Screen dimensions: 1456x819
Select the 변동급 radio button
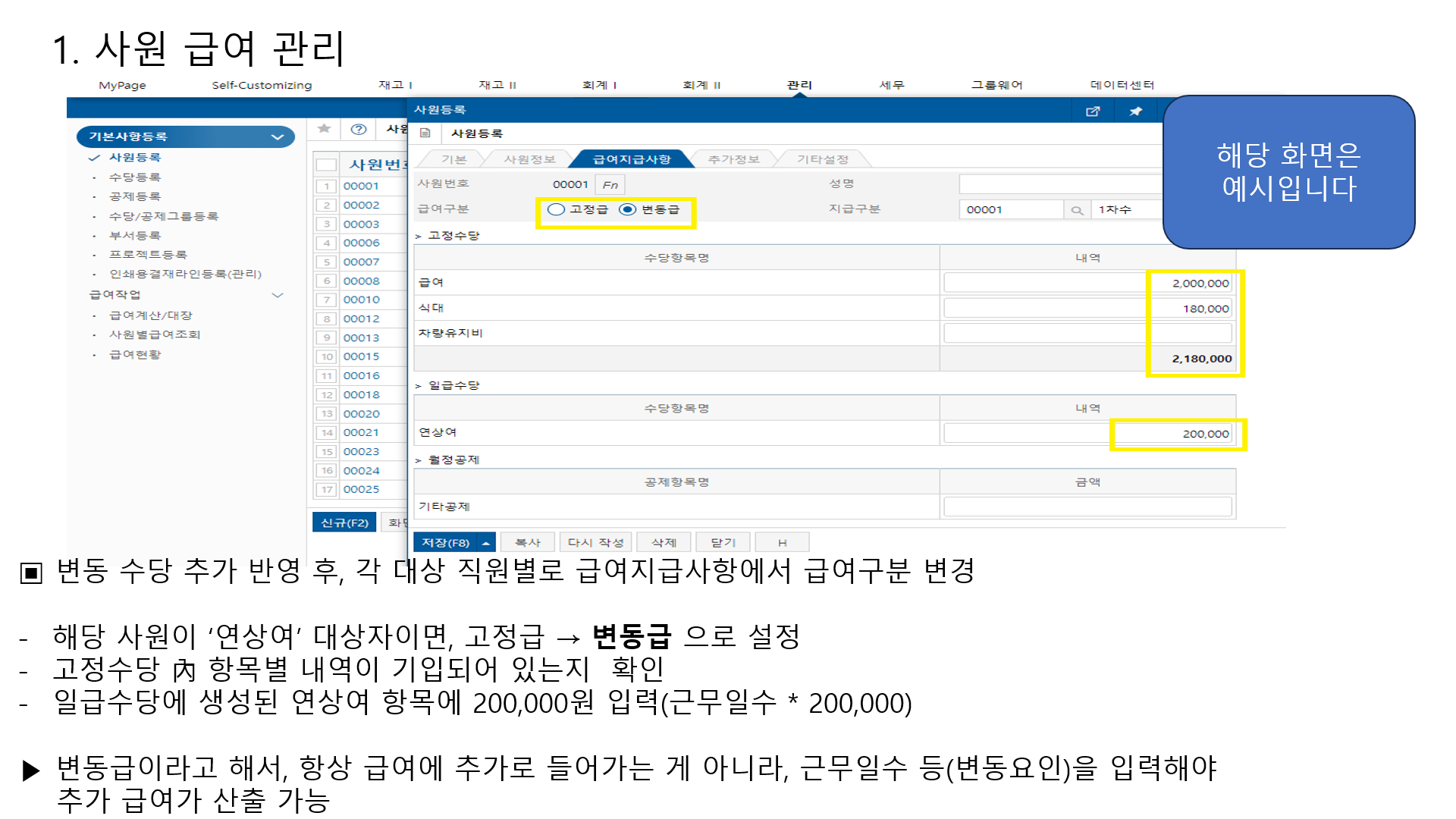point(628,210)
